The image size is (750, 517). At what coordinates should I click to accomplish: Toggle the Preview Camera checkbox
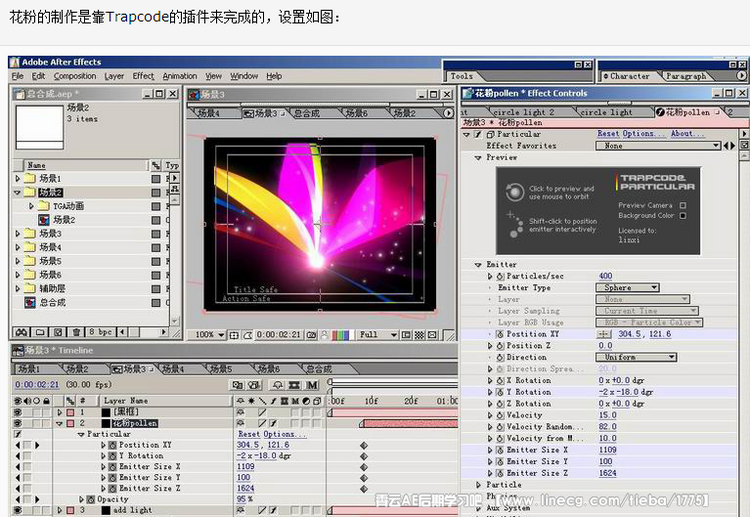[x=683, y=205]
